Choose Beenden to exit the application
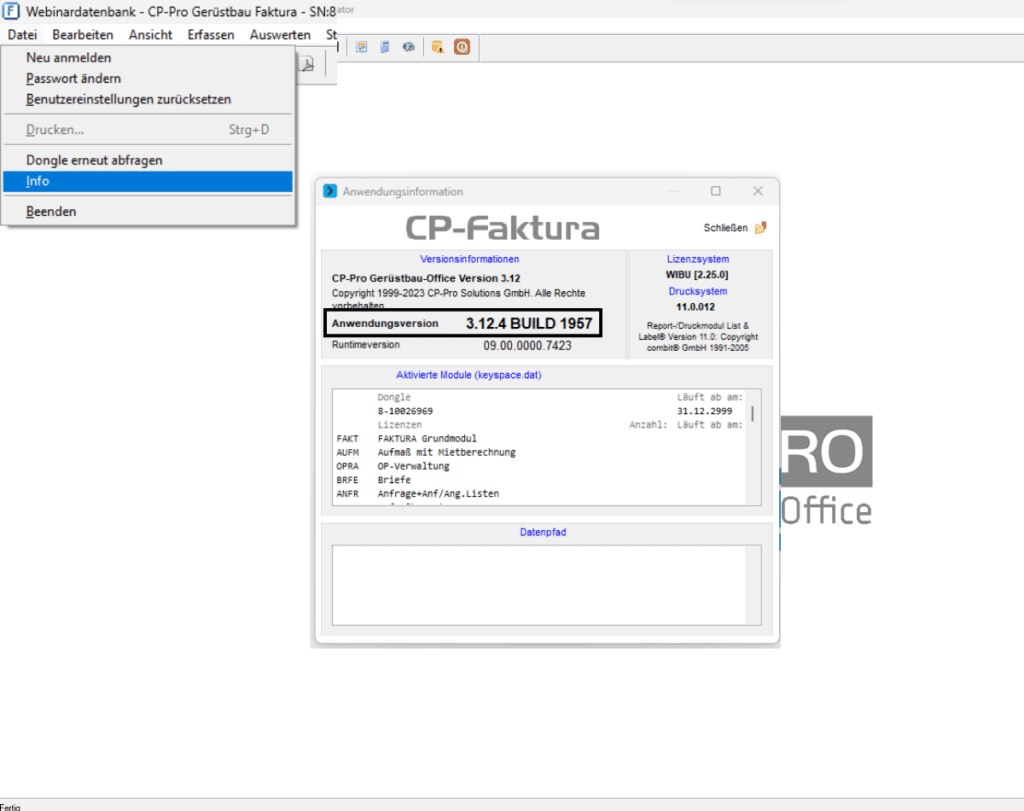Screen dimensions: 1024x811 tap(148, 212)
